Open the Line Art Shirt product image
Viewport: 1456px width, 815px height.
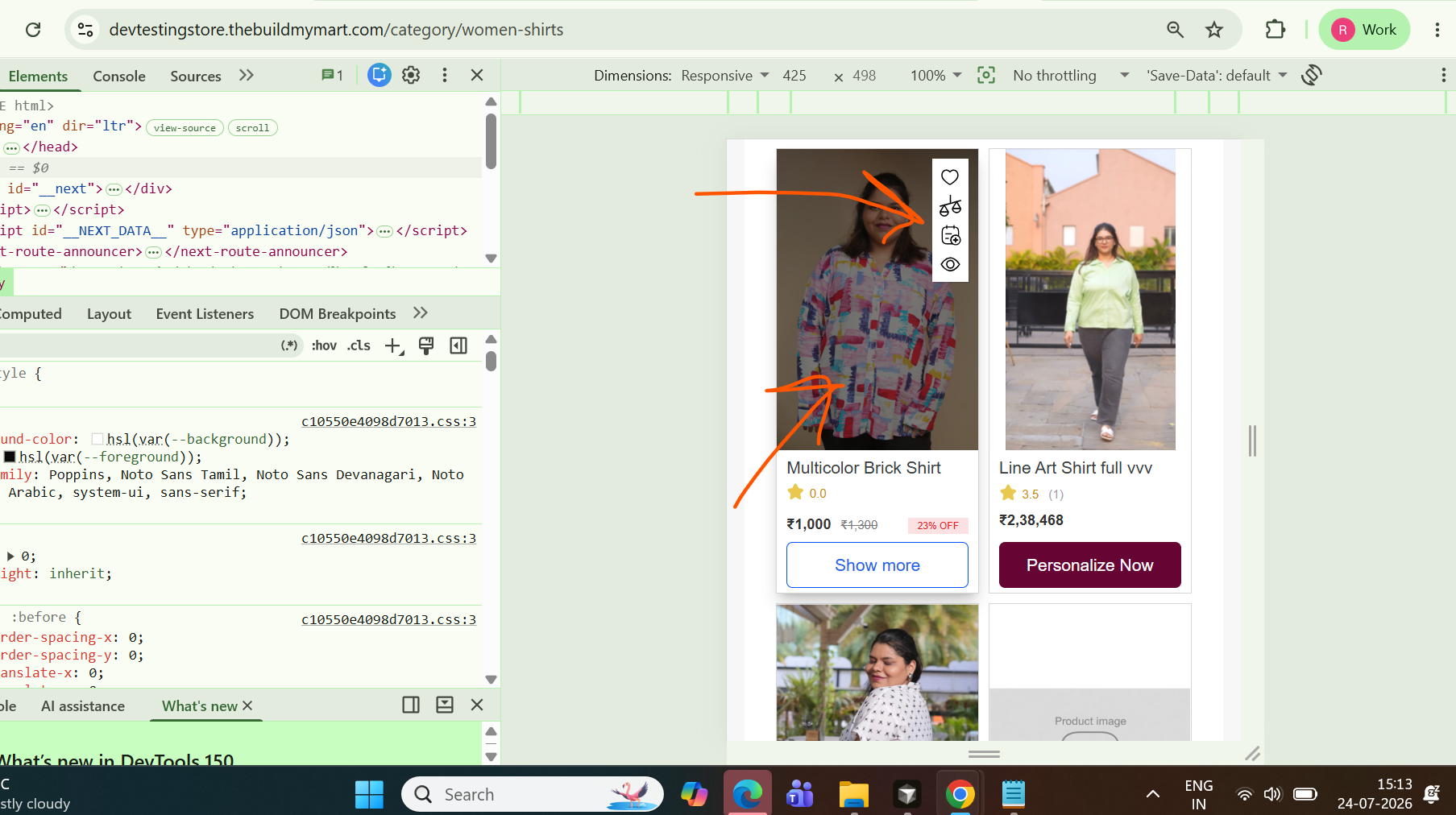pos(1090,300)
